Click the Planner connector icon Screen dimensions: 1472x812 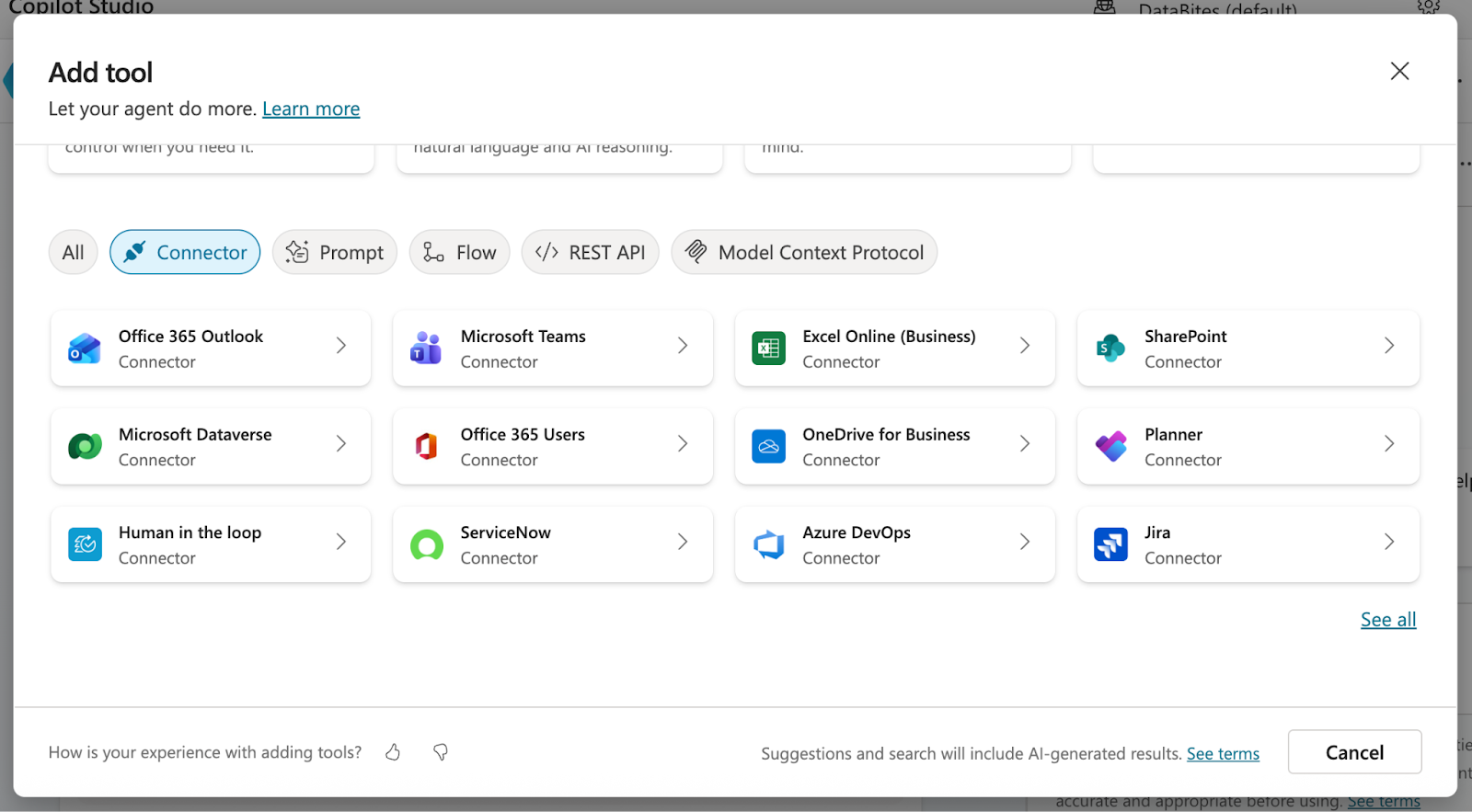(1110, 447)
